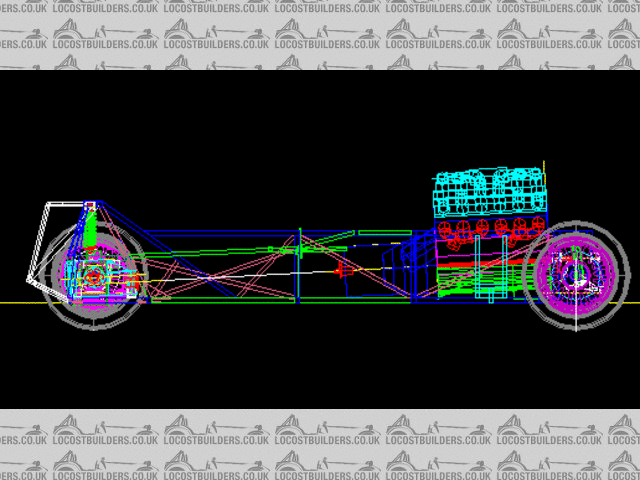Click empty black canvas above the chassis
This screenshot has height=480, width=640.
tap(250, 130)
